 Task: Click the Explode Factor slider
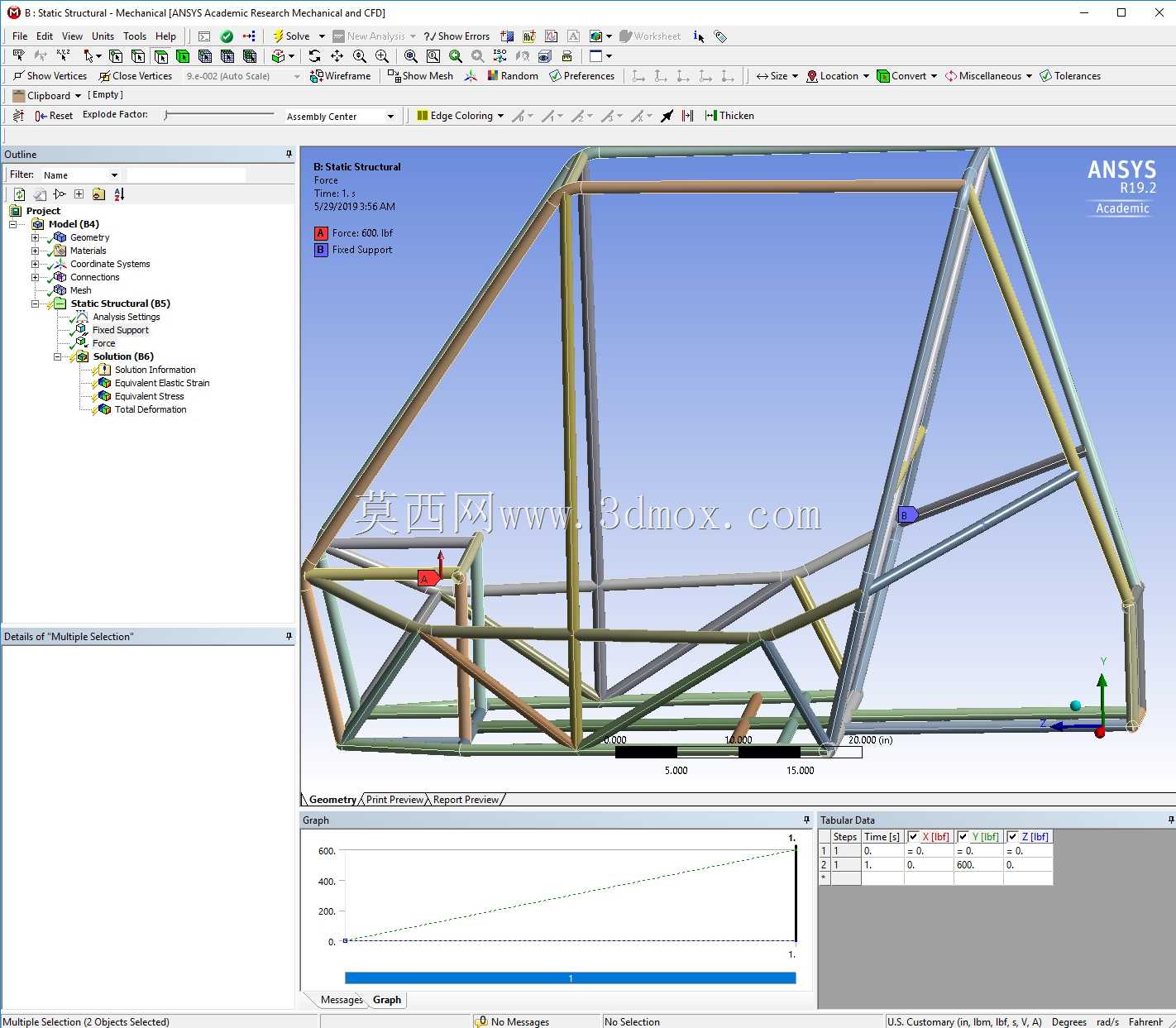219,115
